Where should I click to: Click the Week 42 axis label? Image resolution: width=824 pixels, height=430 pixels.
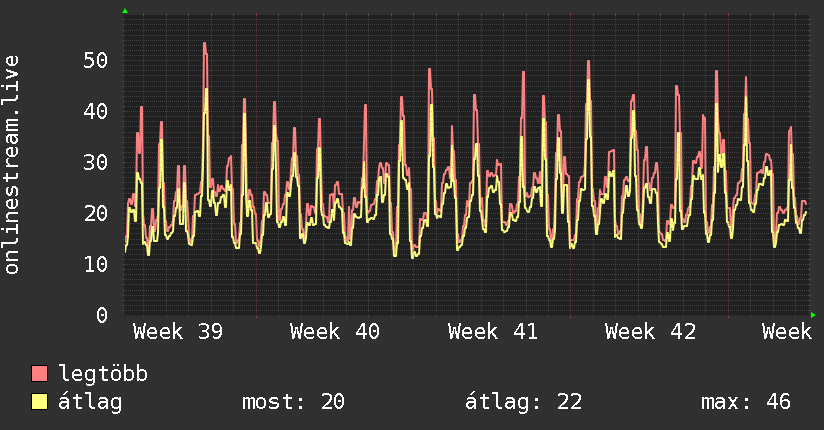651,332
